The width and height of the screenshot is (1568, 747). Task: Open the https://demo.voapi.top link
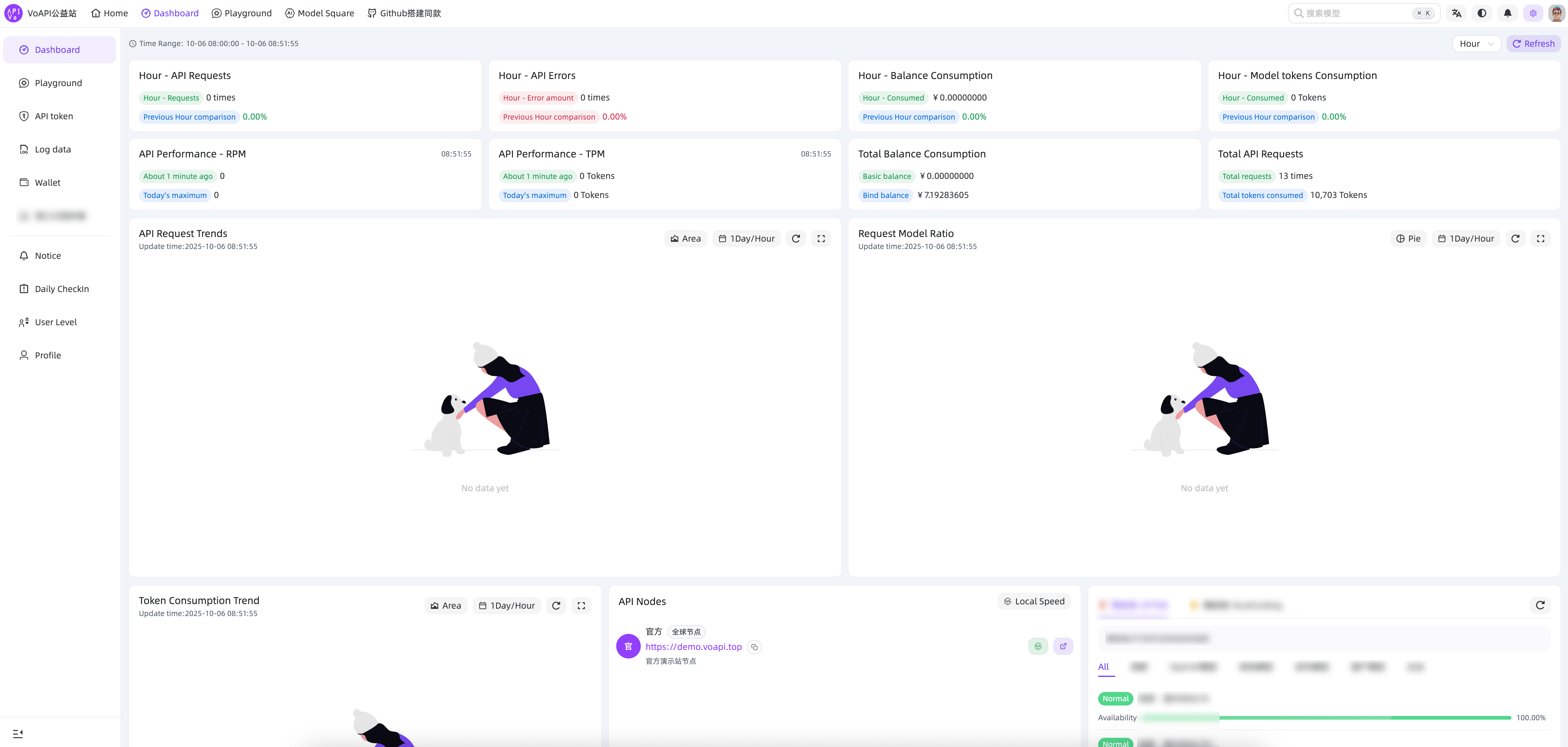point(693,646)
